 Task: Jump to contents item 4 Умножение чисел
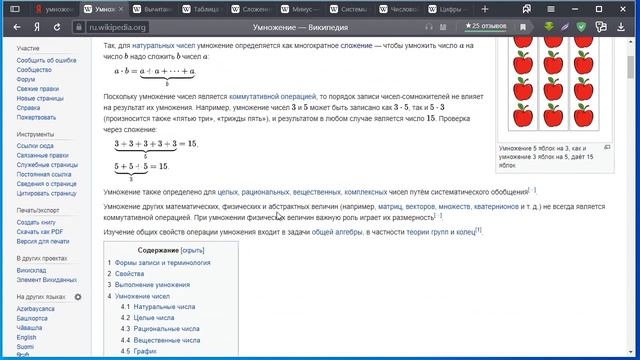(x=142, y=296)
